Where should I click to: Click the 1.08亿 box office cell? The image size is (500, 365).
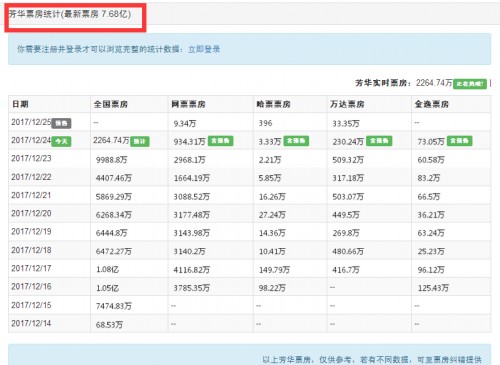coord(107,269)
